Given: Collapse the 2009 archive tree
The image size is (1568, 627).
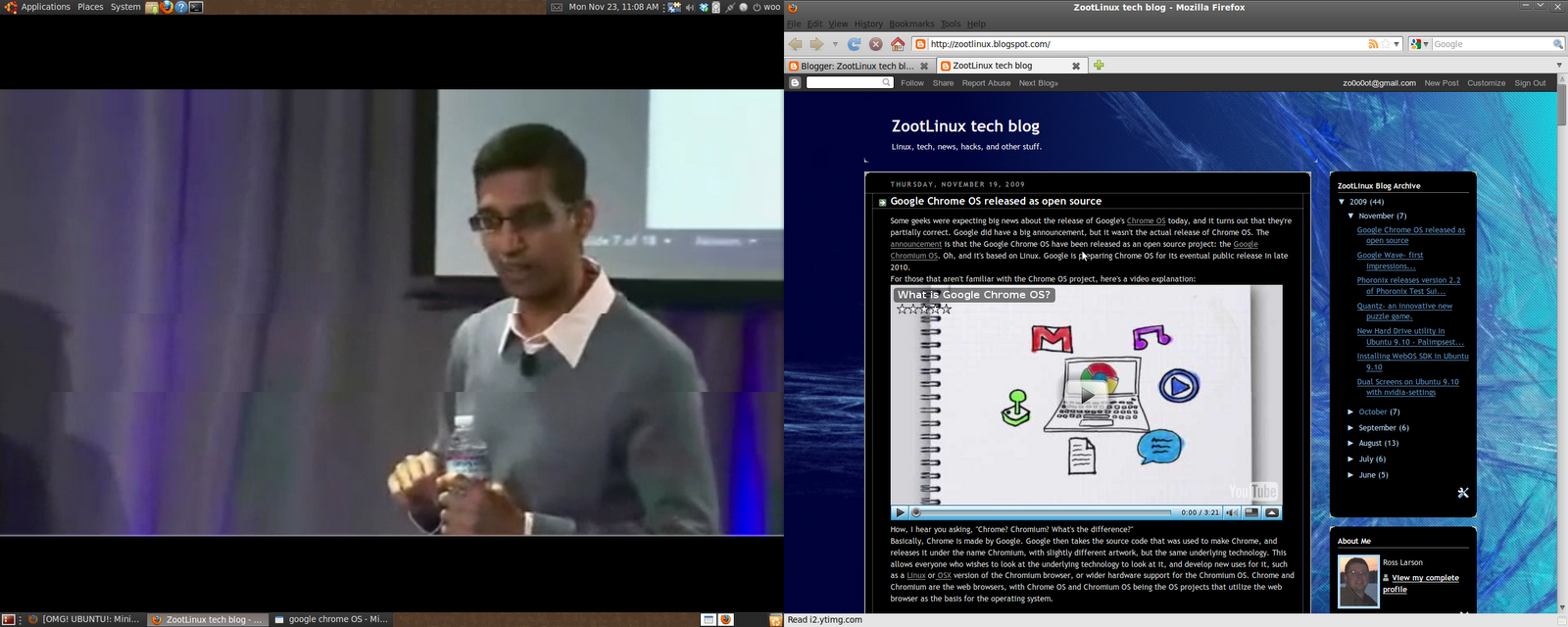Looking at the screenshot, I should tap(1342, 202).
